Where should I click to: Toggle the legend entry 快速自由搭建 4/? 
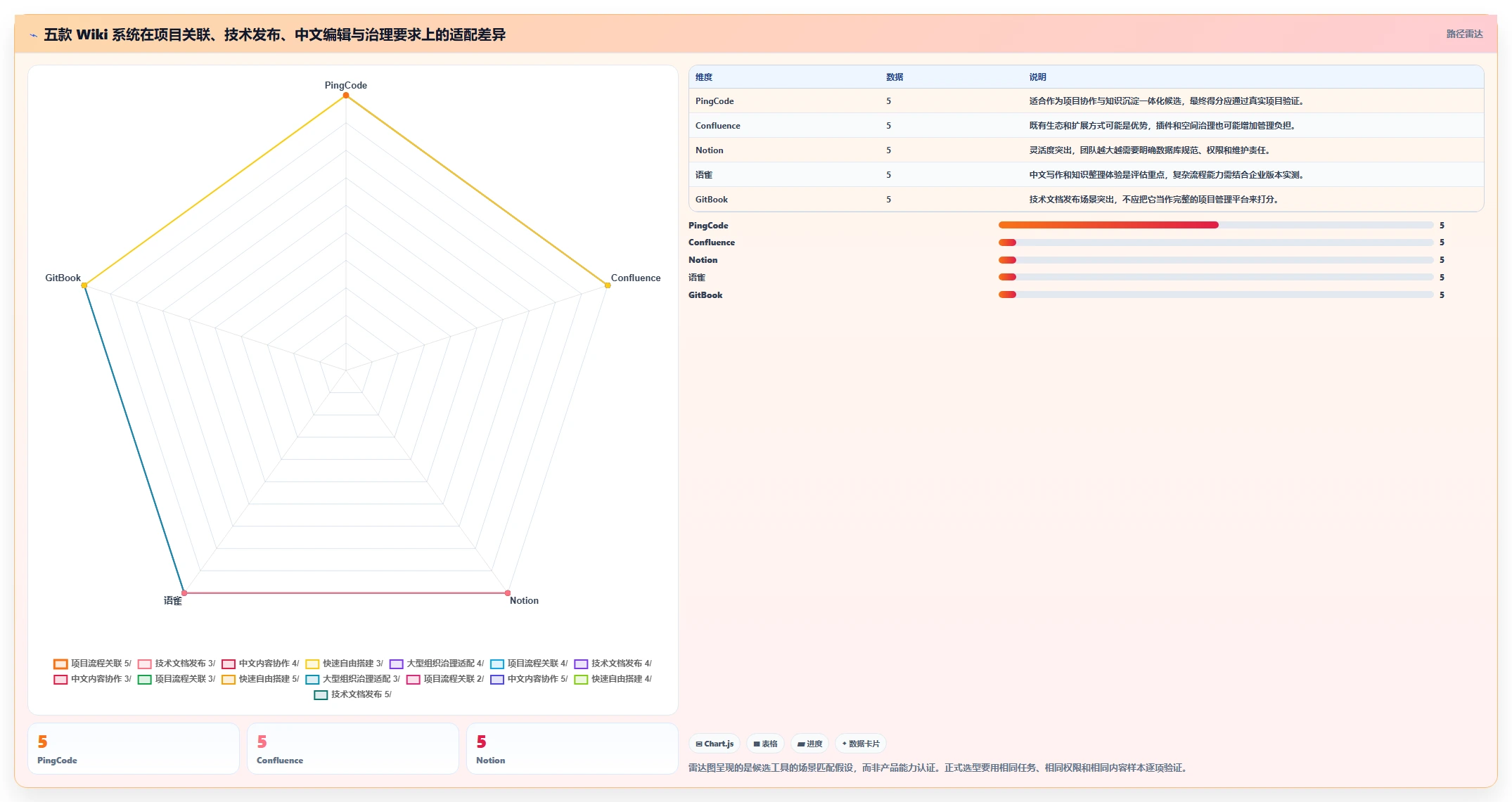tap(613, 679)
